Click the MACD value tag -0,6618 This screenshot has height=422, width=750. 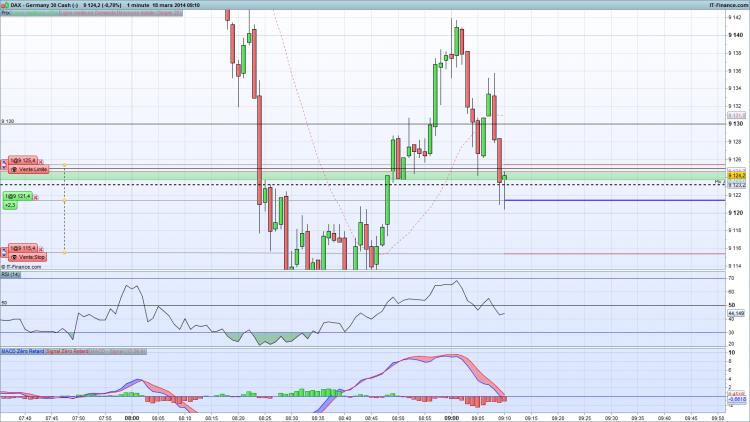point(737,399)
